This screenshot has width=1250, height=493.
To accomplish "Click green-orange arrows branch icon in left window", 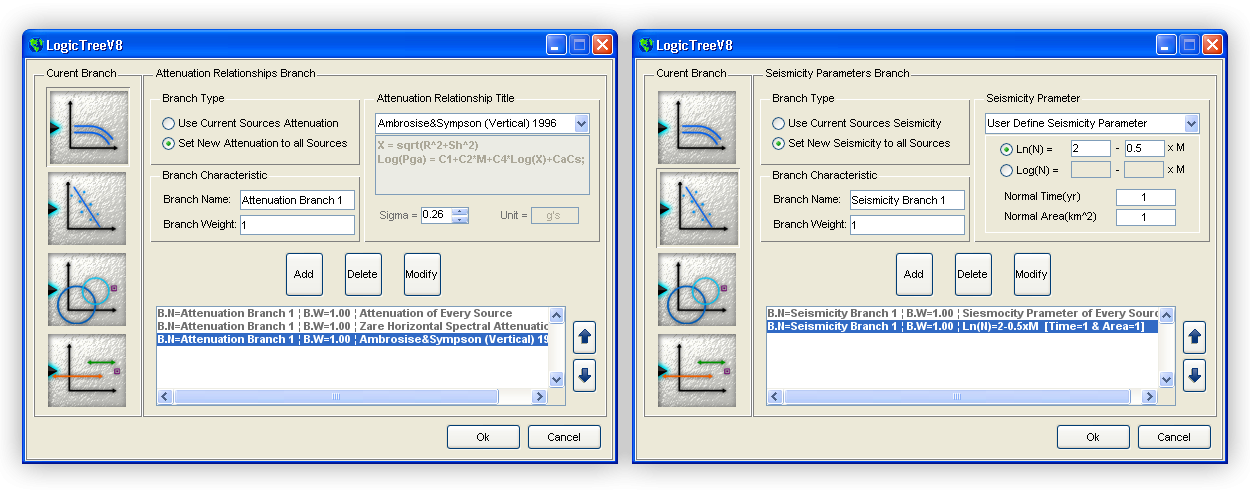I will (x=89, y=370).
